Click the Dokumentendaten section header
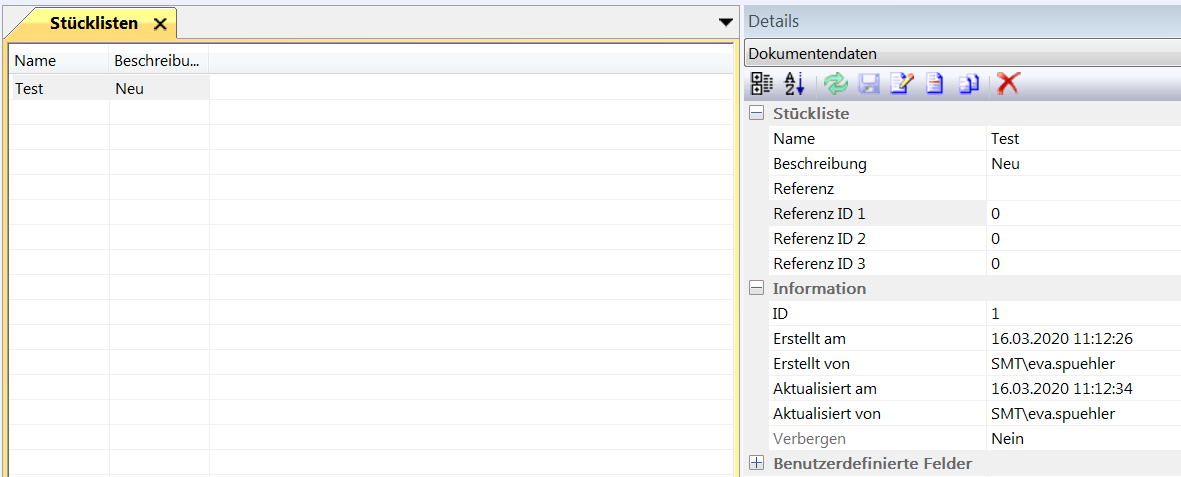 tap(960, 54)
